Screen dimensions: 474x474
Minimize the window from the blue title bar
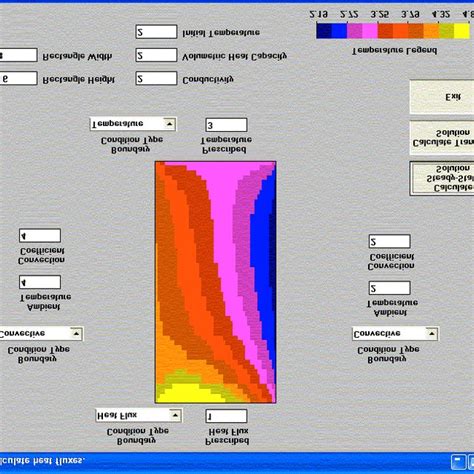[x=458, y=462]
